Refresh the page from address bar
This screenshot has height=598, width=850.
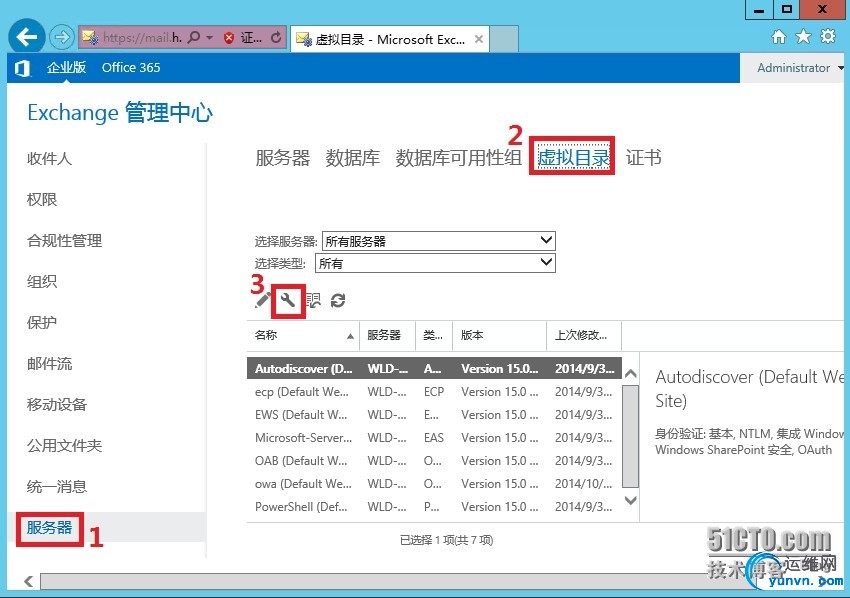pos(276,37)
